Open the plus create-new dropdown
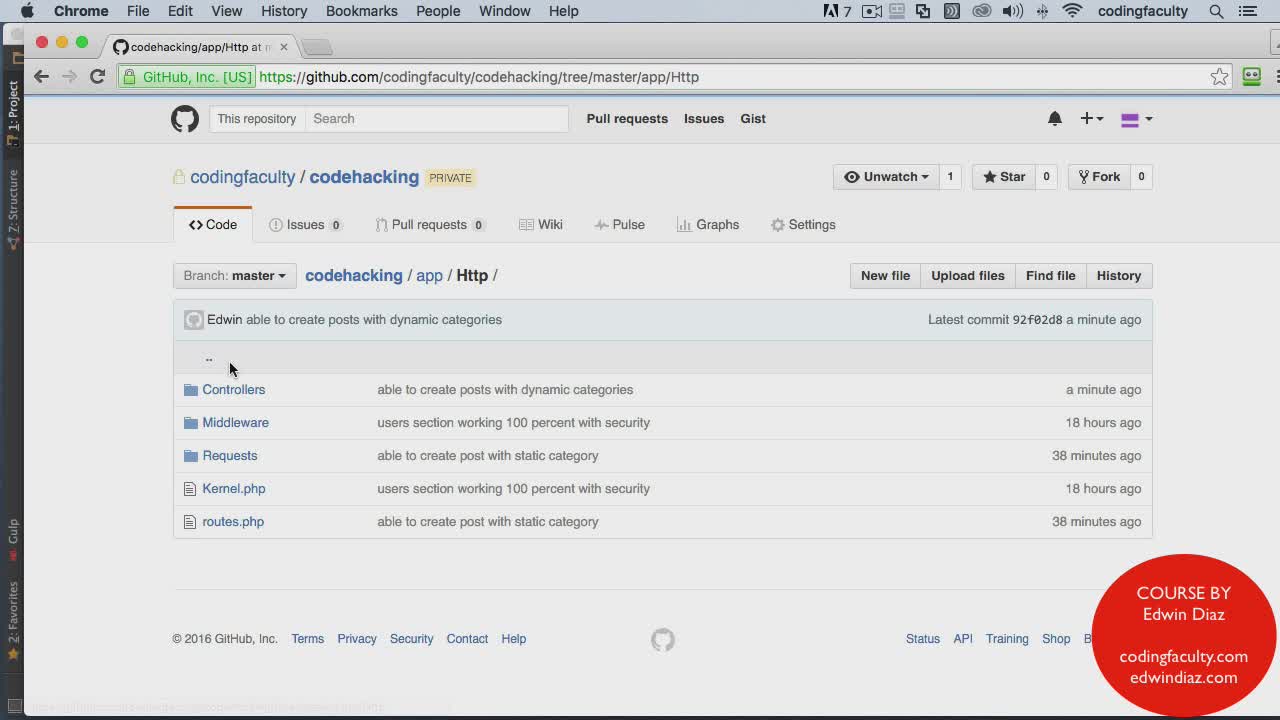Viewport: 1280px width, 720px height. pos(1092,119)
